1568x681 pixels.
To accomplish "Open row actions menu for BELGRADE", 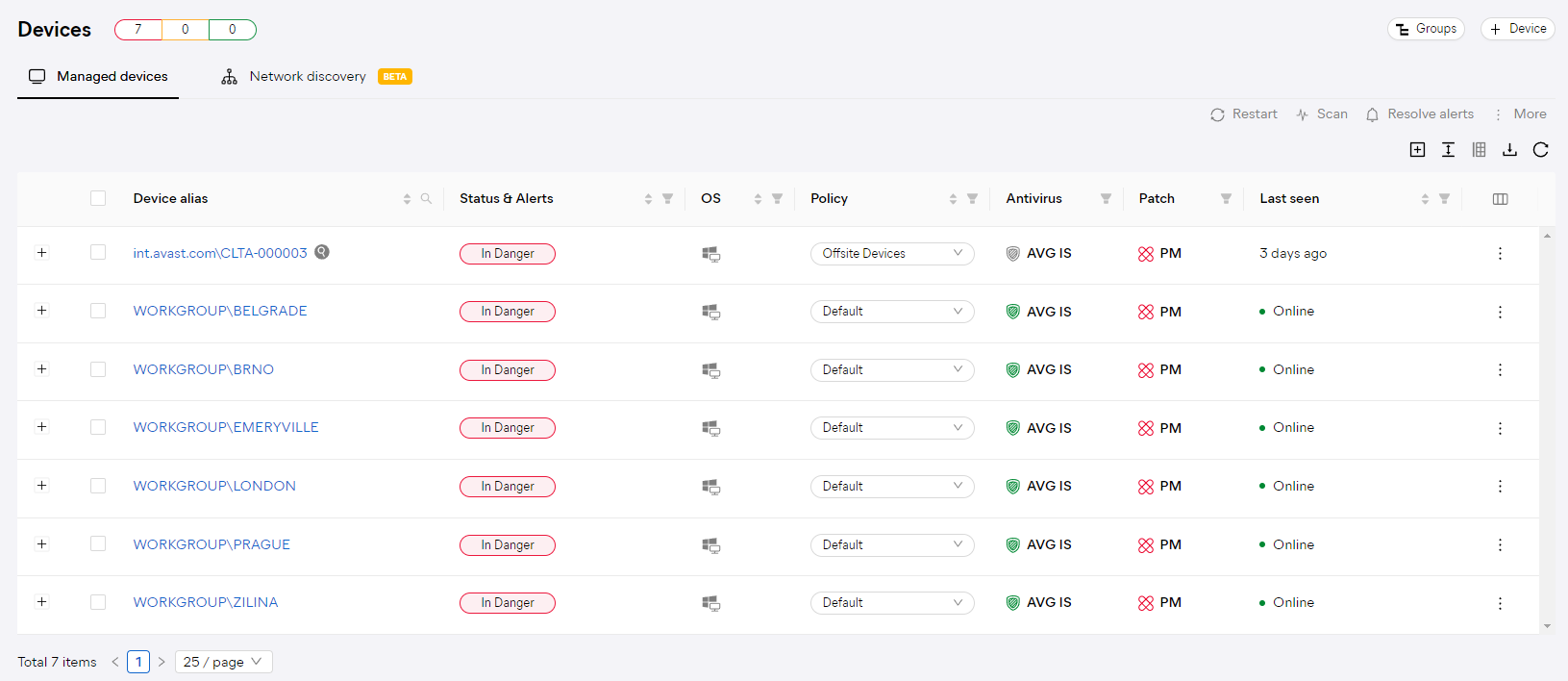I will click(x=1500, y=312).
